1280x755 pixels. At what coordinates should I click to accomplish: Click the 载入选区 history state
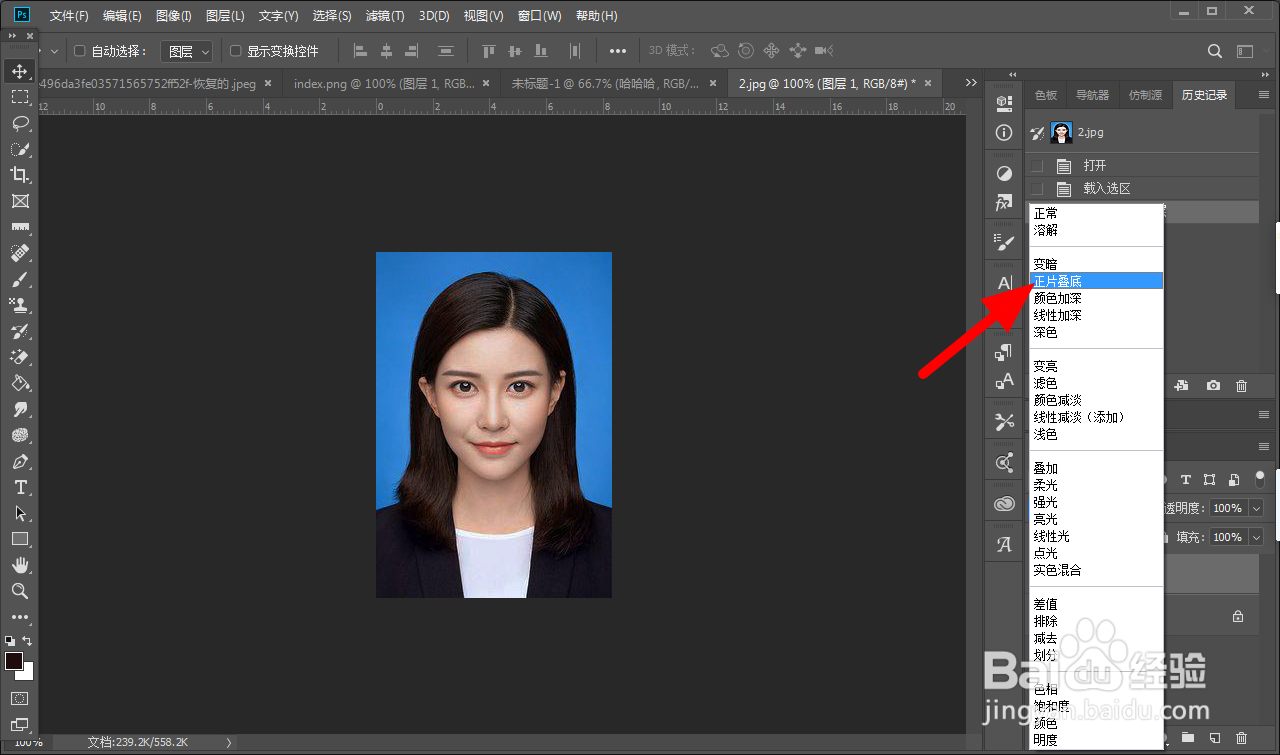coord(1107,189)
